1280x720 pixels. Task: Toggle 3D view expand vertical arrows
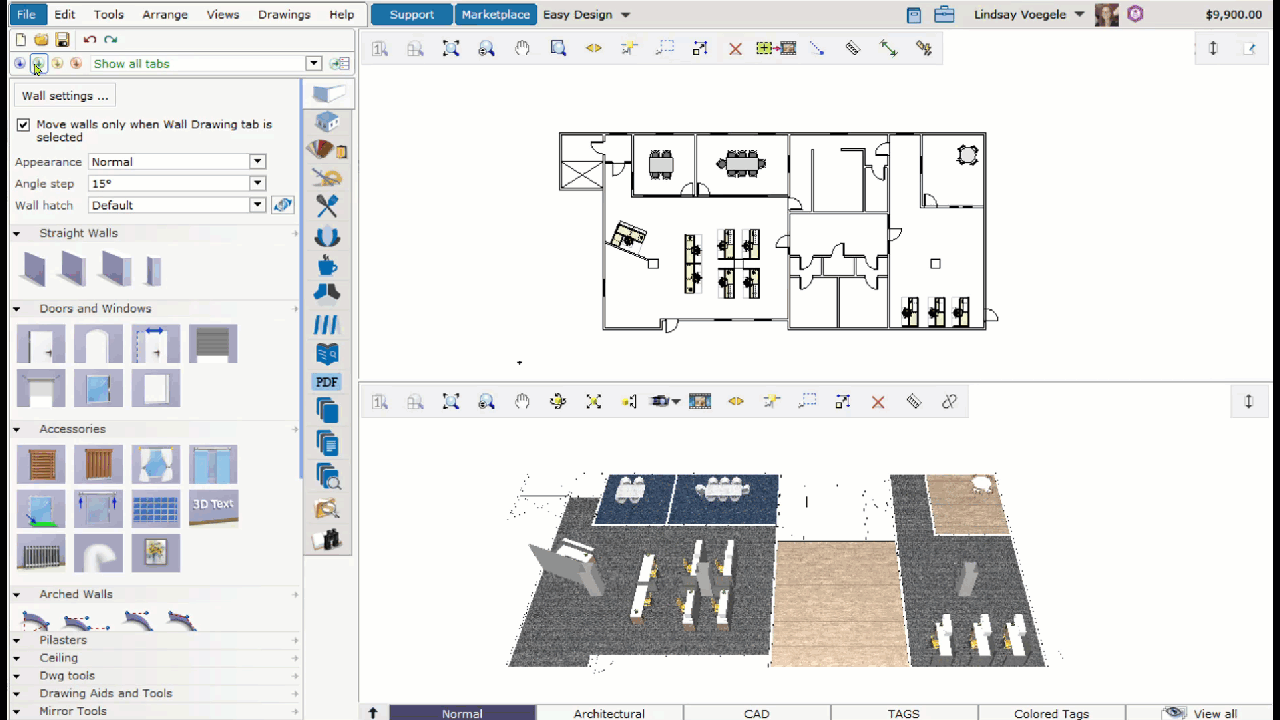(1248, 401)
